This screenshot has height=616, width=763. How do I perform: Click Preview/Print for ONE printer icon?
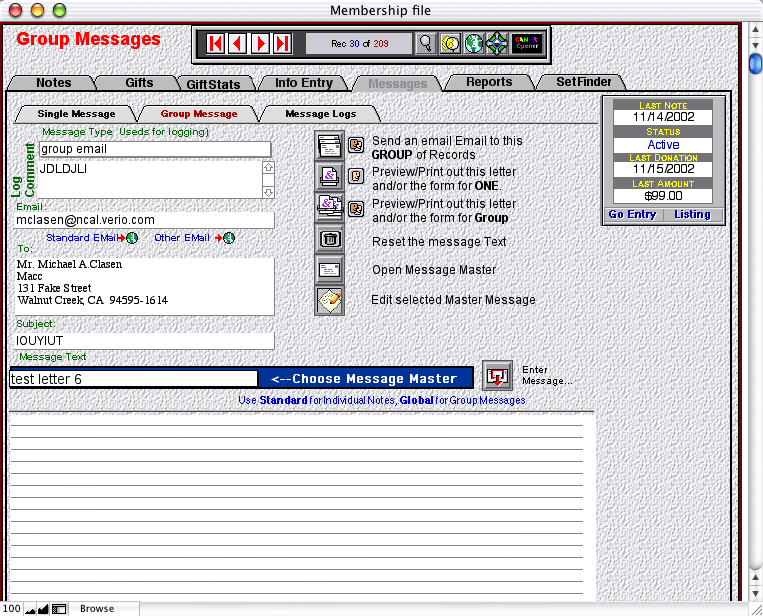pyautogui.click(x=329, y=177)
